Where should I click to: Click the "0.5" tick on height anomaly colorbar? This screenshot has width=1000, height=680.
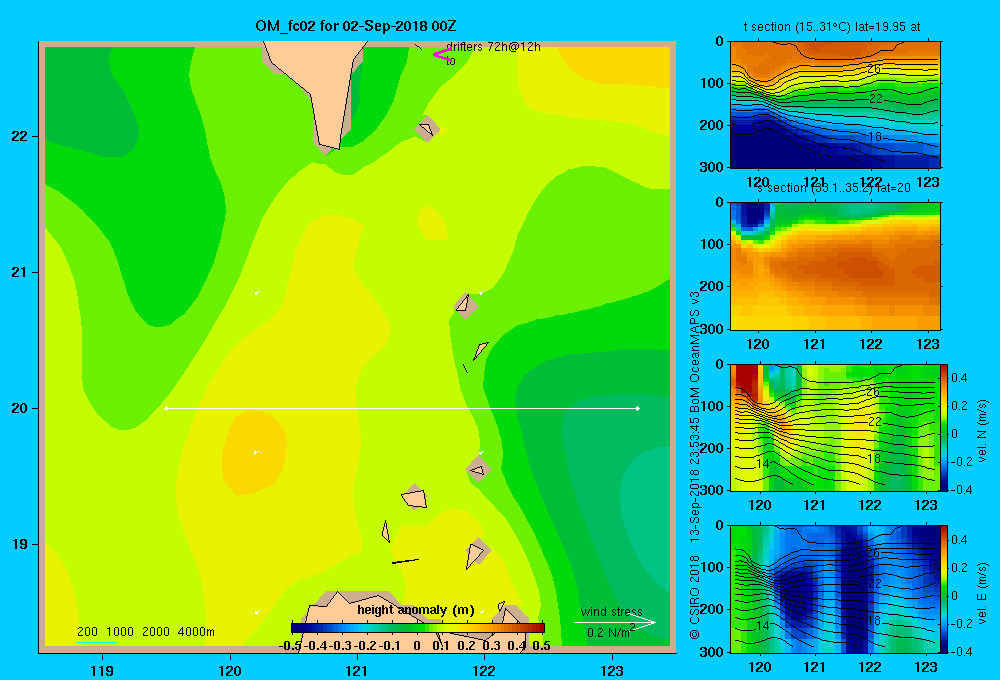click(x=541, y=646)
